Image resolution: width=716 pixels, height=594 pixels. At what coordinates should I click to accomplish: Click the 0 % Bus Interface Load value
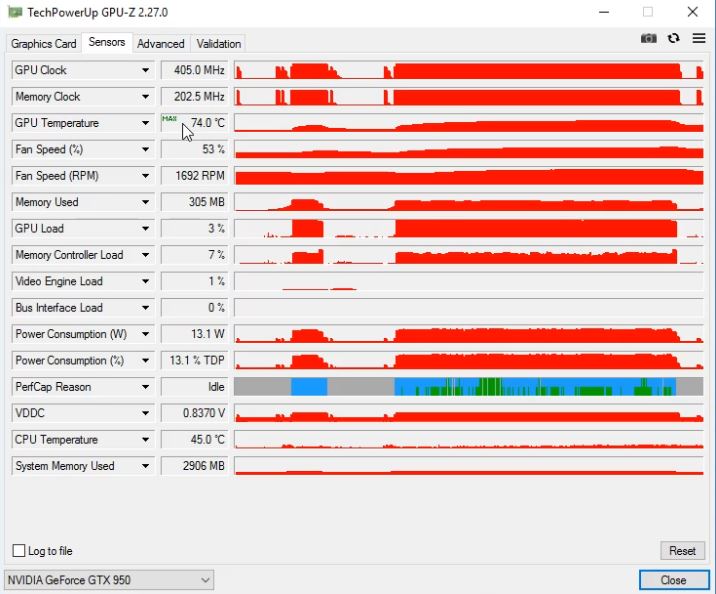pos(194,308)
